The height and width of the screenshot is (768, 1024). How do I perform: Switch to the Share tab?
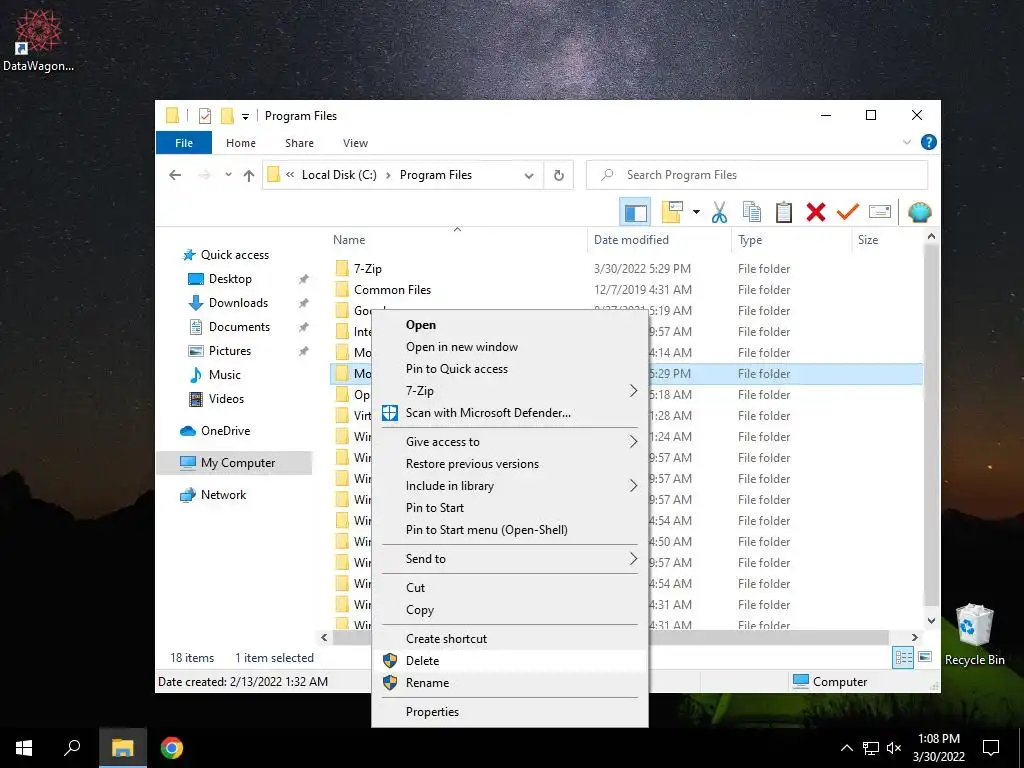[x=299, y=143]
